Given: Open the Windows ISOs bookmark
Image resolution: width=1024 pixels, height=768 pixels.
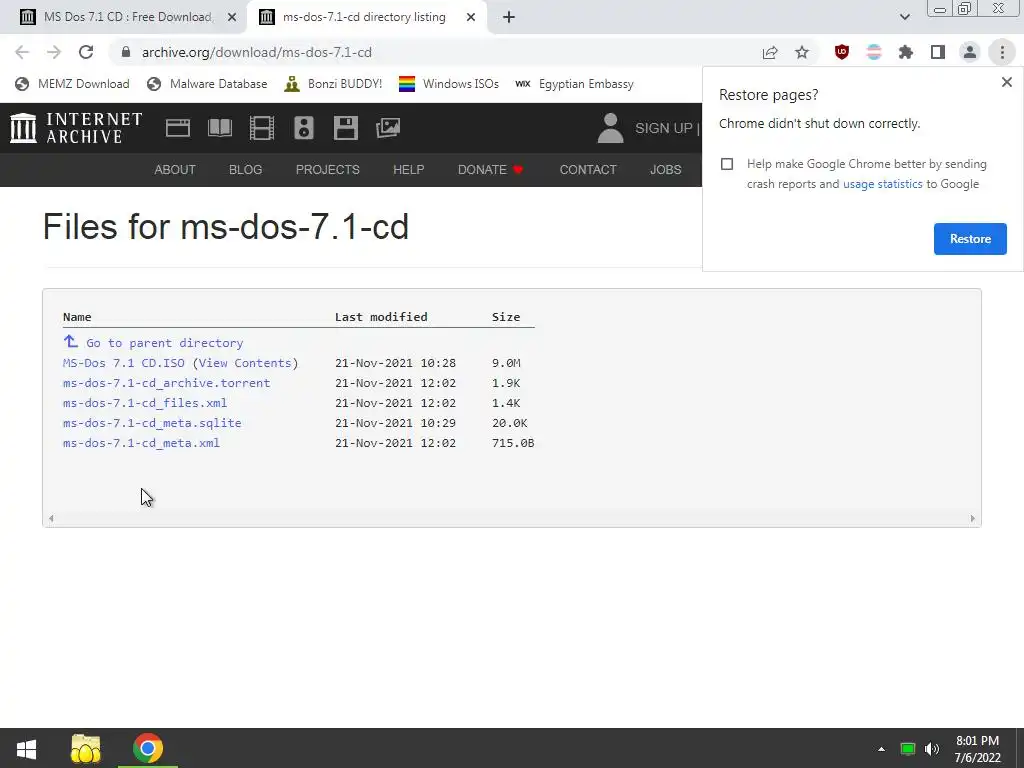Looking at the screenshot, I should [x=449, y=84].
